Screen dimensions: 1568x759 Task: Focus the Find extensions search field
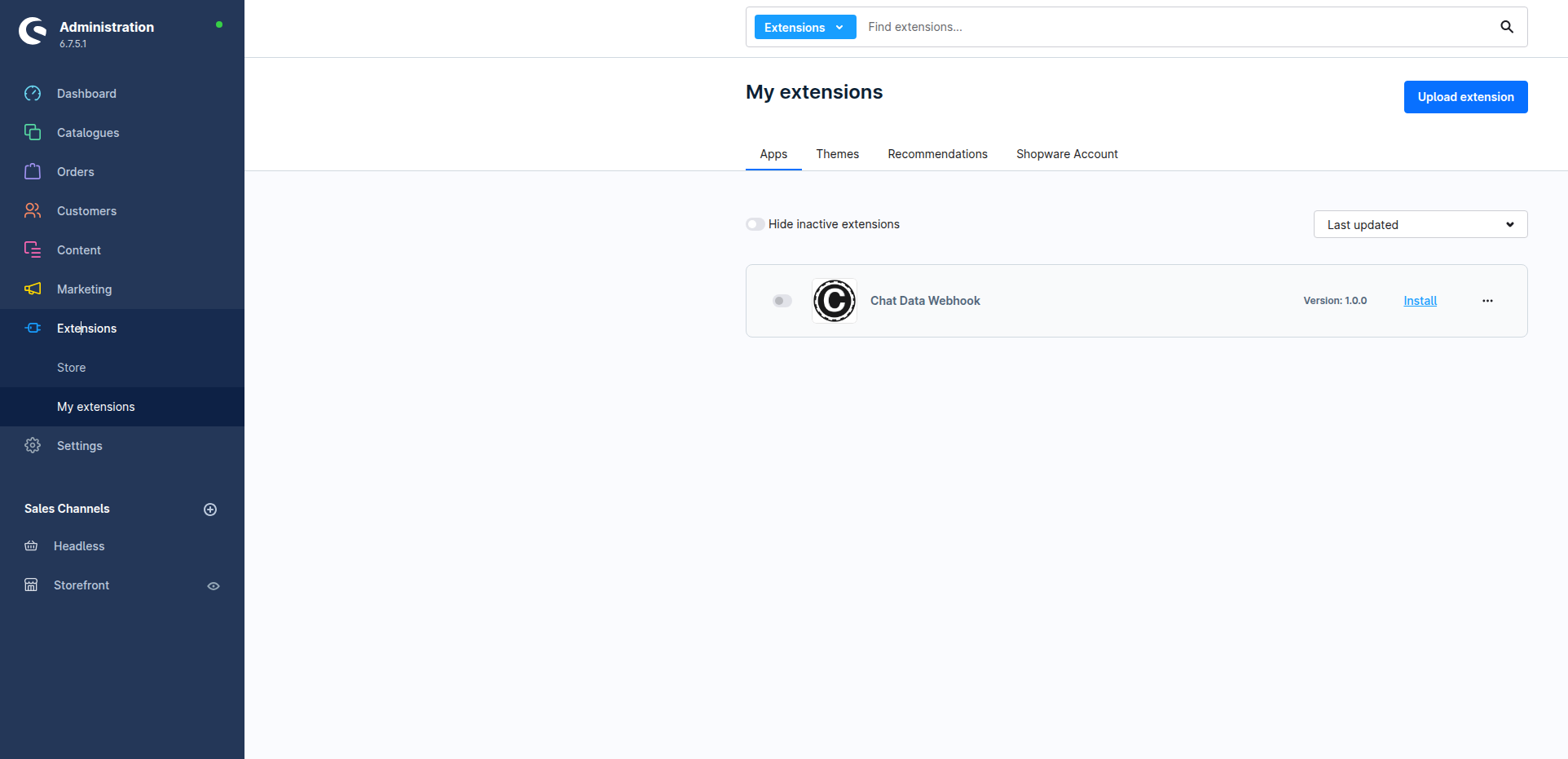1174,27
